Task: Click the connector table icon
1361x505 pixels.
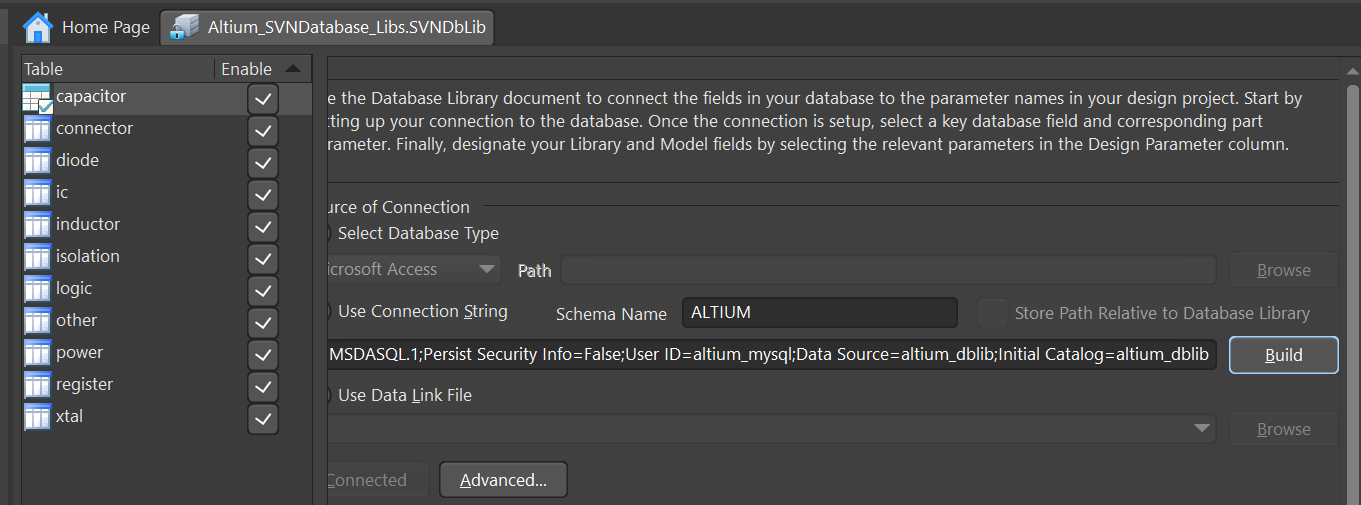Action: coord(37,129)
